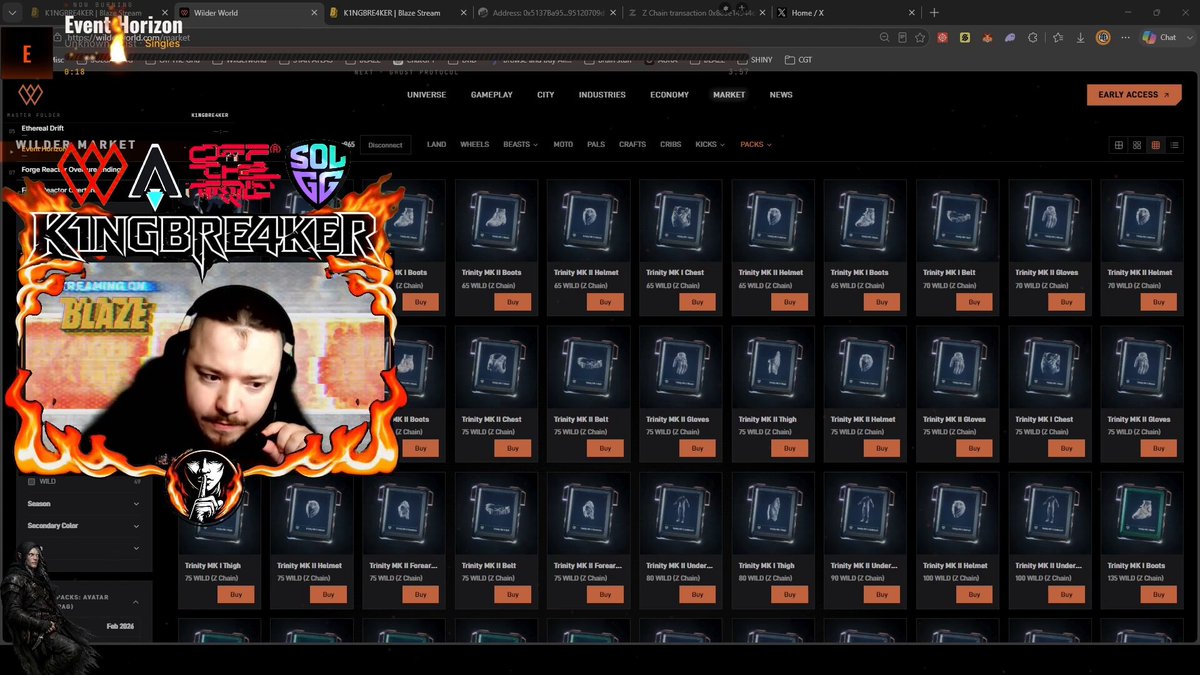Click the highlighted dense grid view icon
The height and width of the screenshot is (675, 1200).
tap(1156, 145)
